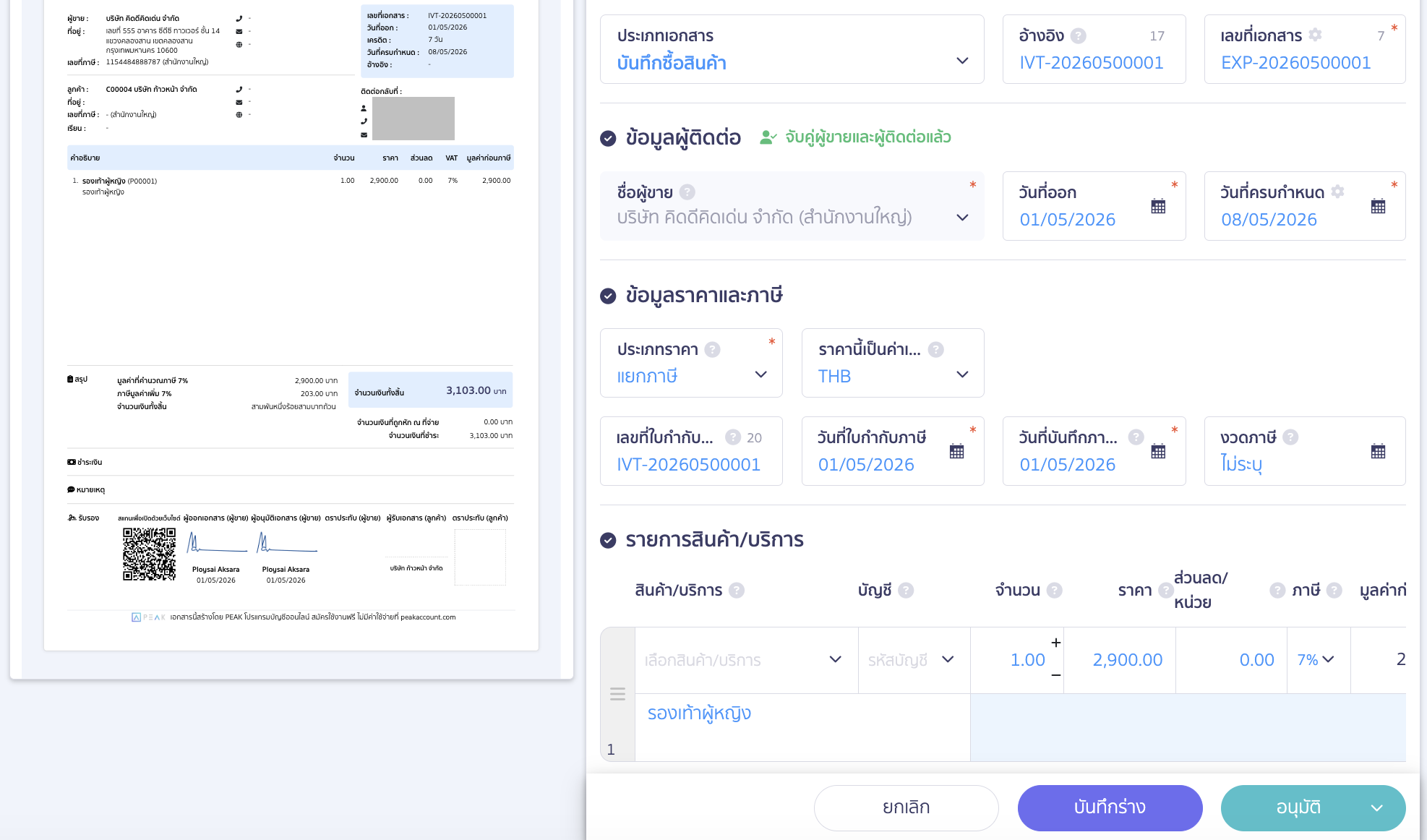Expand the vendor name dropdown
This screenshot has height=840, width=1427.
(x=961, y=217)
